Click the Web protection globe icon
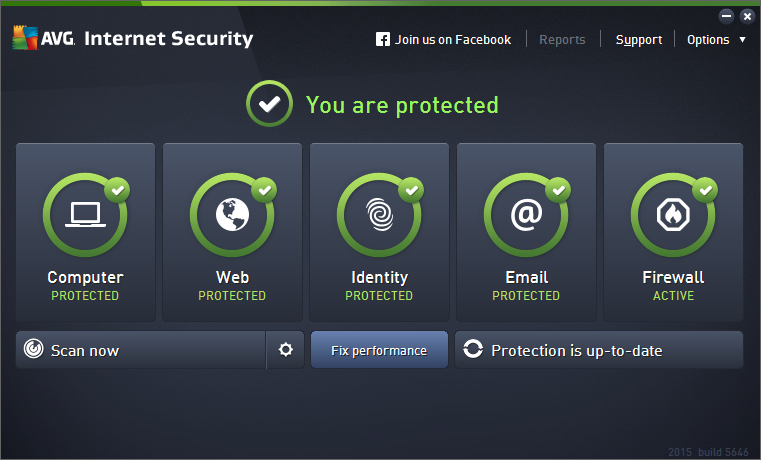 [x=232, y=216]
